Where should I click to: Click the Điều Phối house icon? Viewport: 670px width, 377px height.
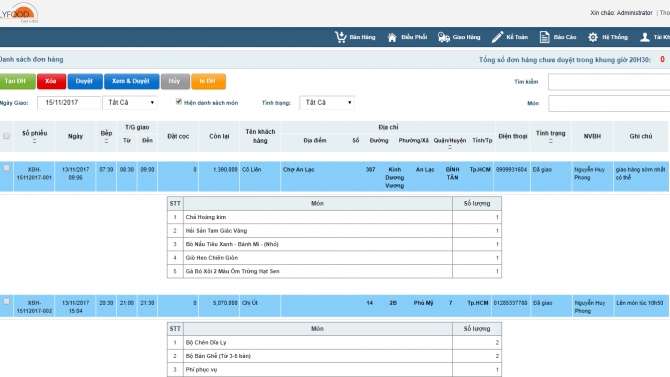(x=392, y=38)
